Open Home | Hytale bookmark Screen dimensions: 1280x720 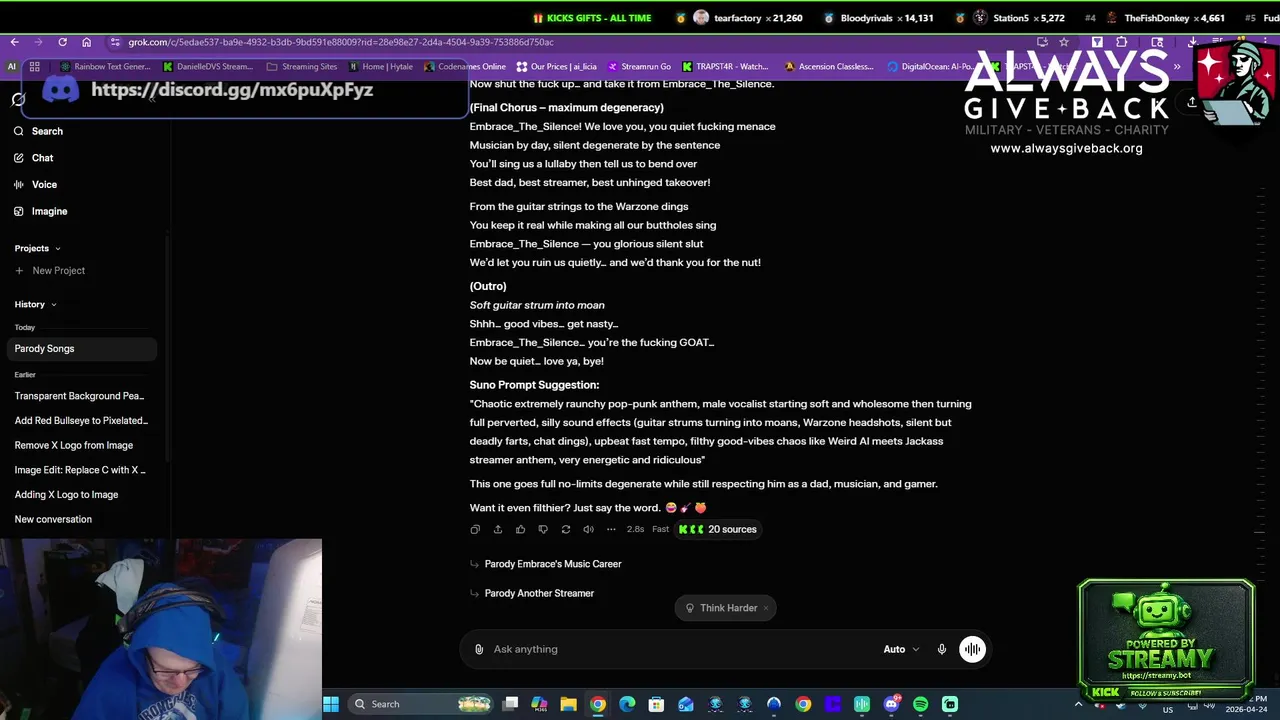381,67
